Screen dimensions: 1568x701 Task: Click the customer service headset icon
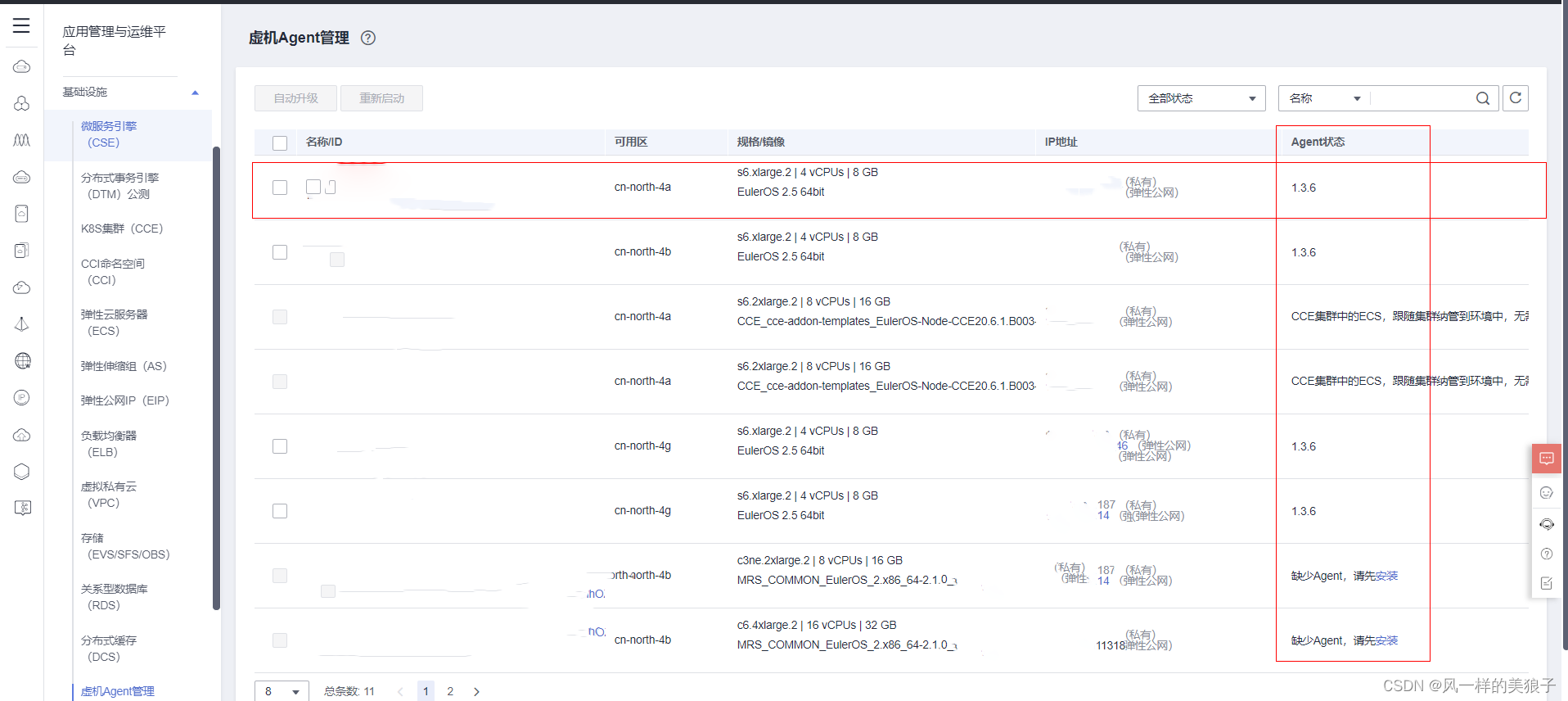click(x=1547, y=524)
